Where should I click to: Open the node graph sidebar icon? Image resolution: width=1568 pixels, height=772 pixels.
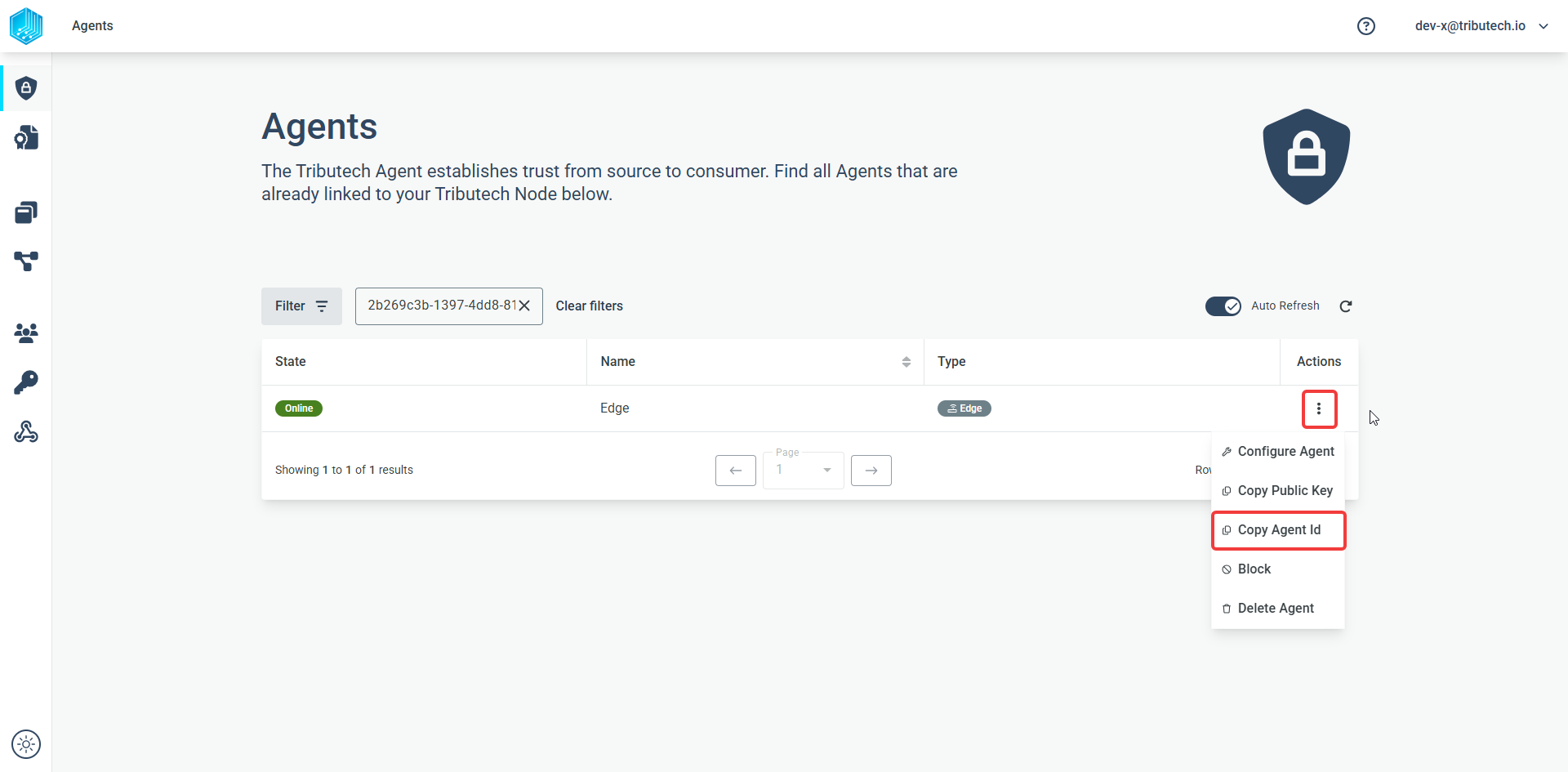pyautogui.click(x=26, y=261)
